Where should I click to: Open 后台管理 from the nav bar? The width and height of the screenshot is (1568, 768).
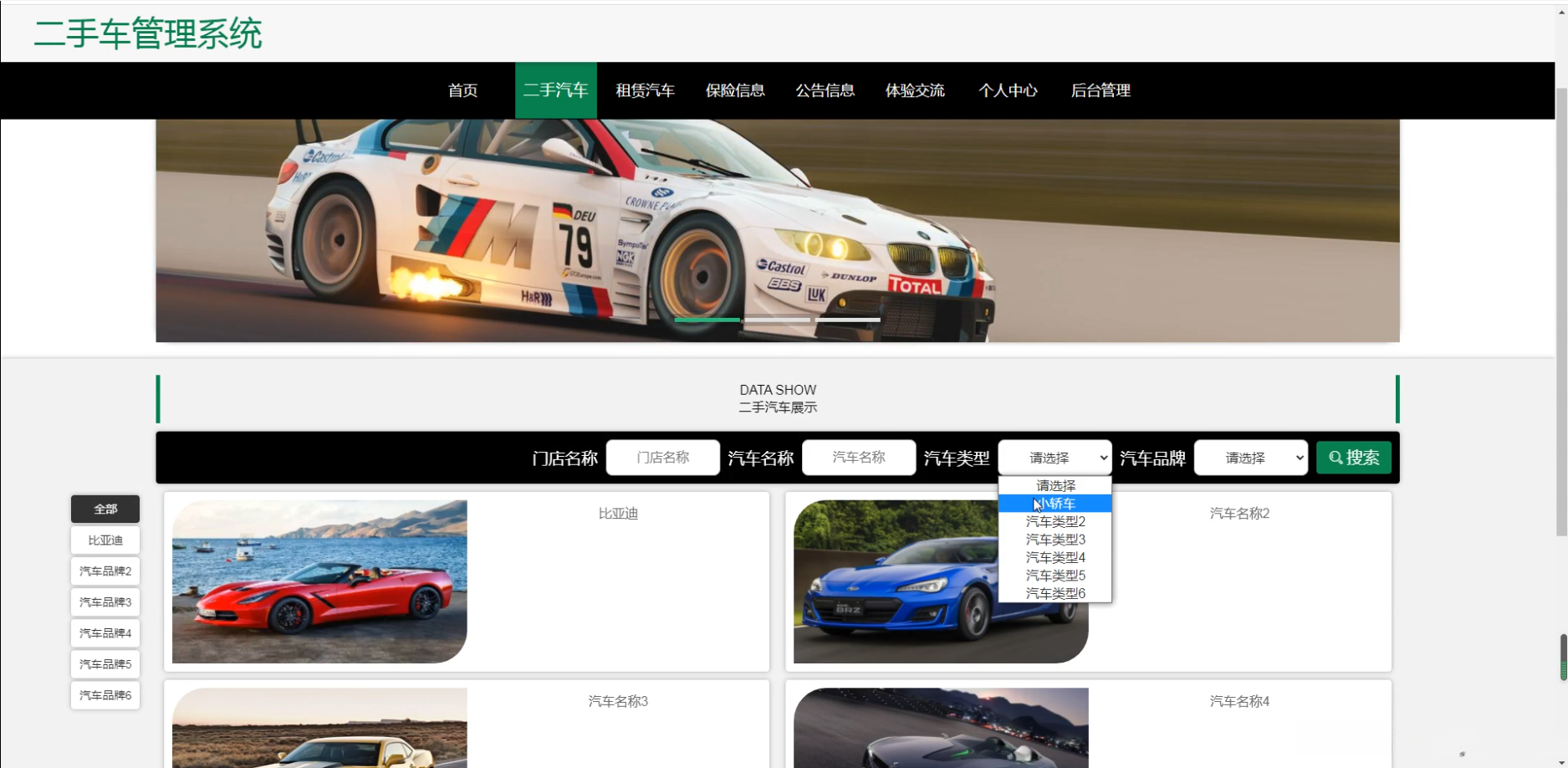tap(1101, 90)
